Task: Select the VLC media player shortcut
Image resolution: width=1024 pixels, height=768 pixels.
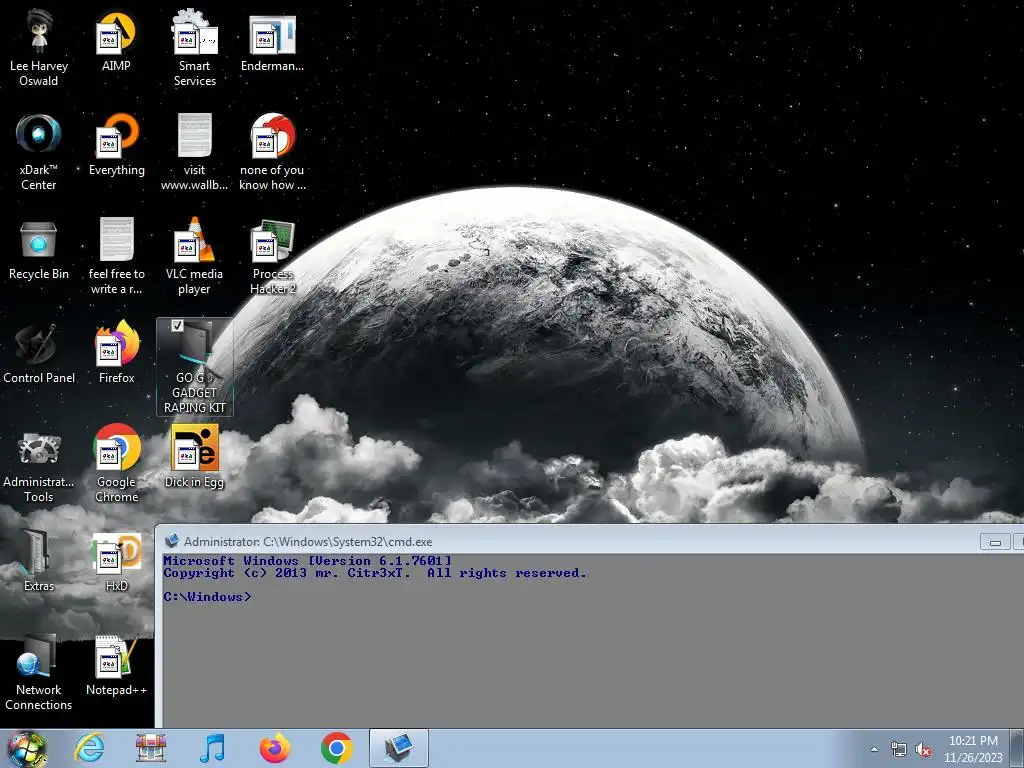Action: (x=195, y=256)
